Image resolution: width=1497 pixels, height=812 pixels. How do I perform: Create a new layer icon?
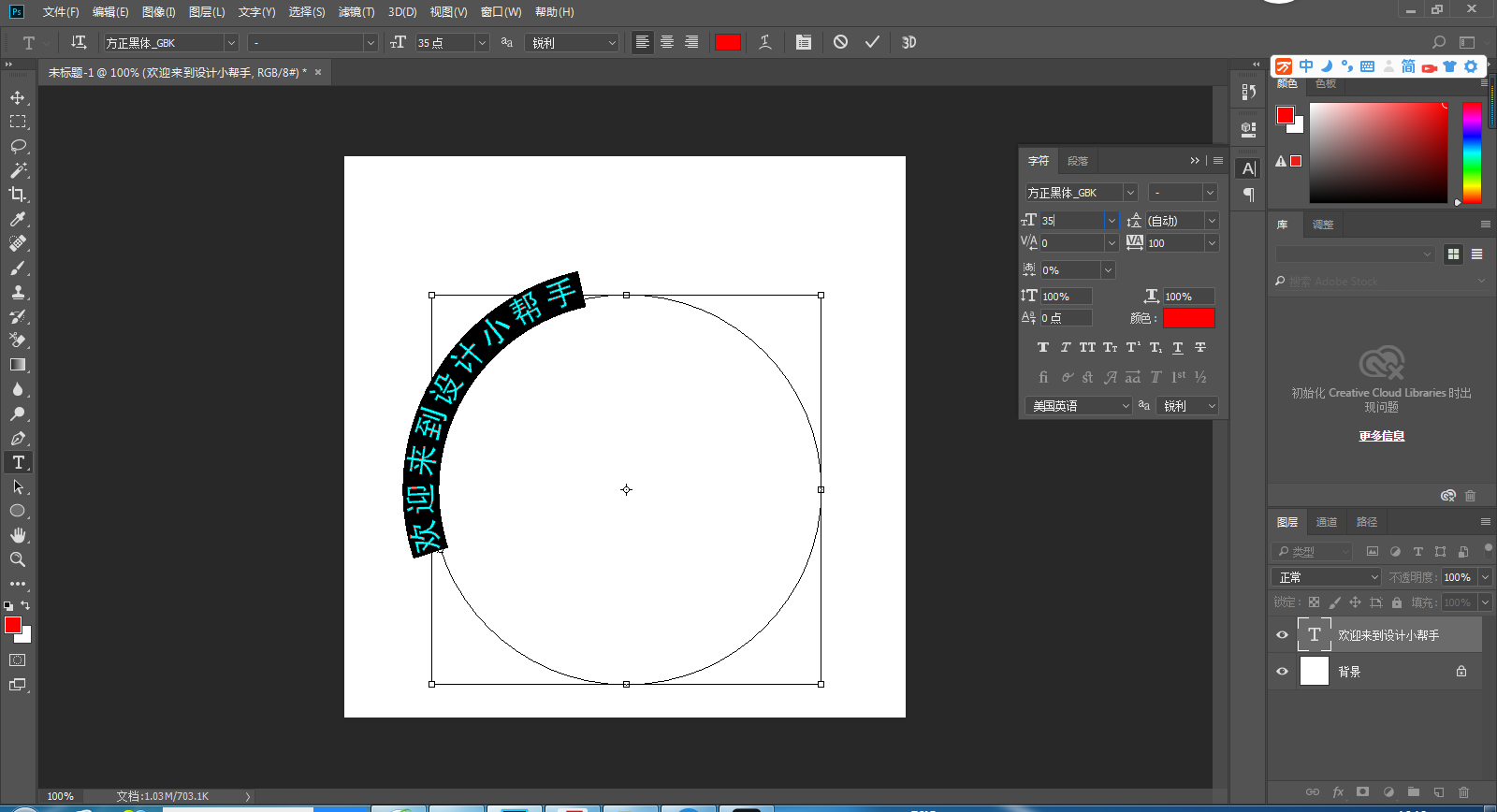(x=1439, y=791)
